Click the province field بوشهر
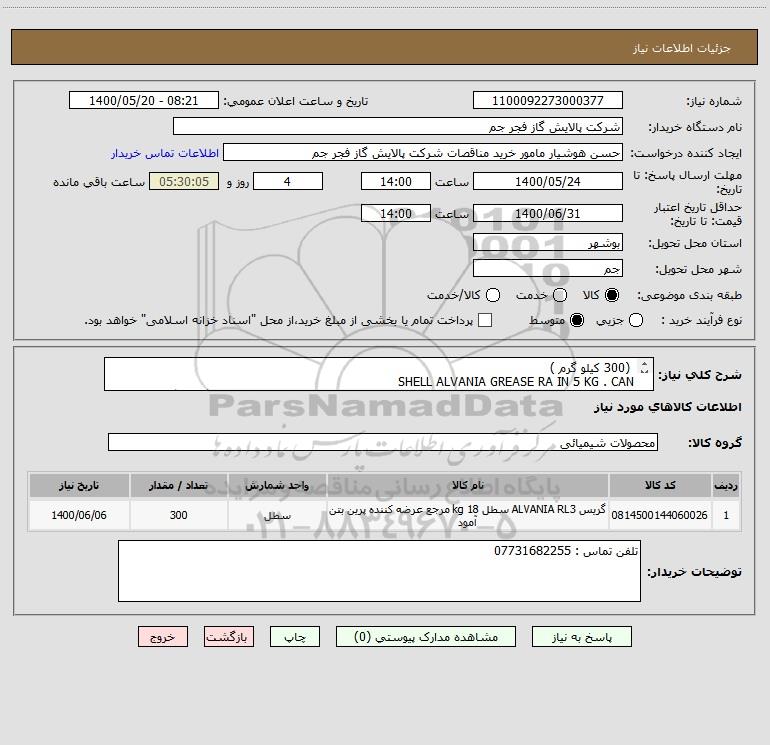The image size is (770, 745). tap(548, 242)
